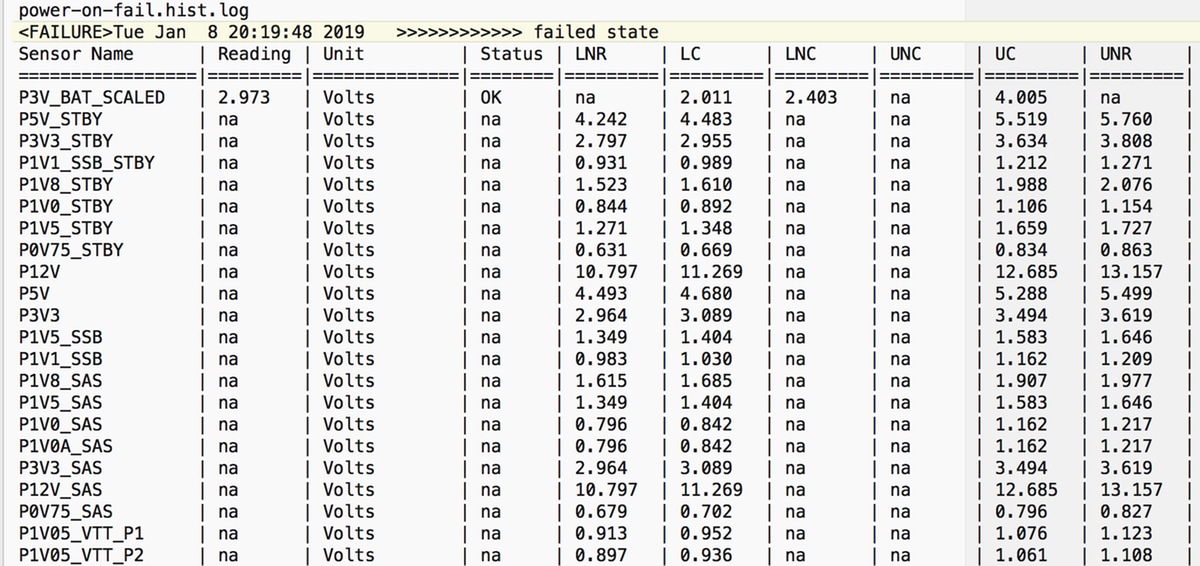Click the UC value 4.005
The width and height of the screenshot is (1200, 566).
pyautogui.click(x=1020, y=98)
